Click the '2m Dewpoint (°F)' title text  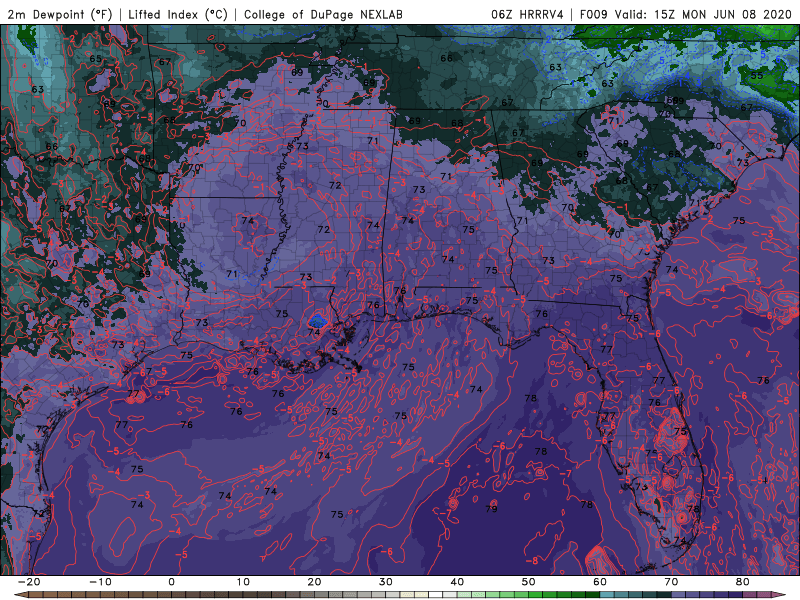(x=59, y=14)
